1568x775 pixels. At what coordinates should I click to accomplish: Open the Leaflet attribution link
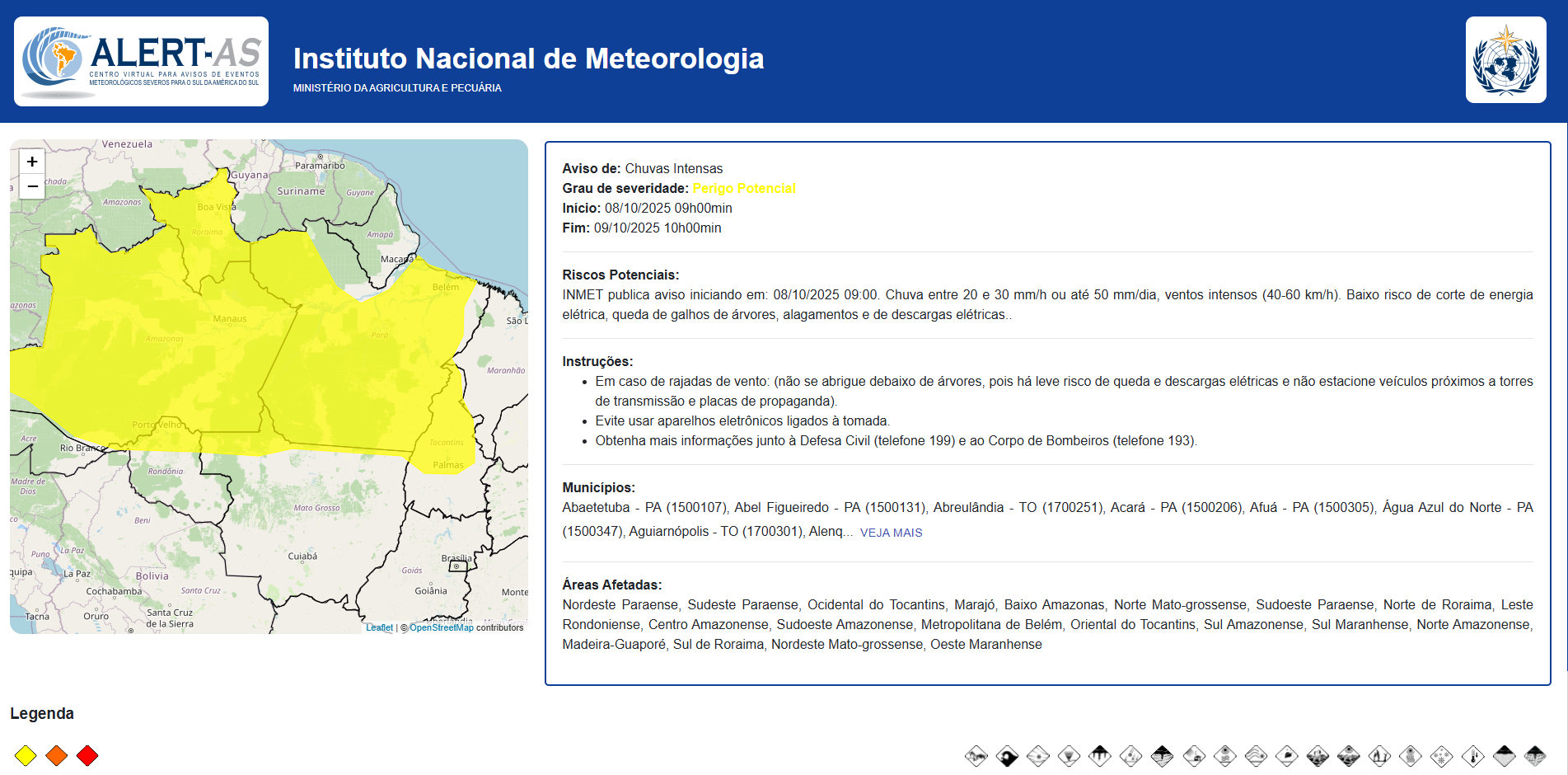coord(379,627)
